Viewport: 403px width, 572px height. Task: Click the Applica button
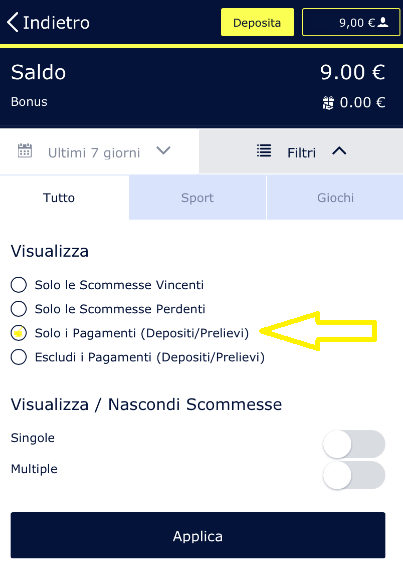198,535
